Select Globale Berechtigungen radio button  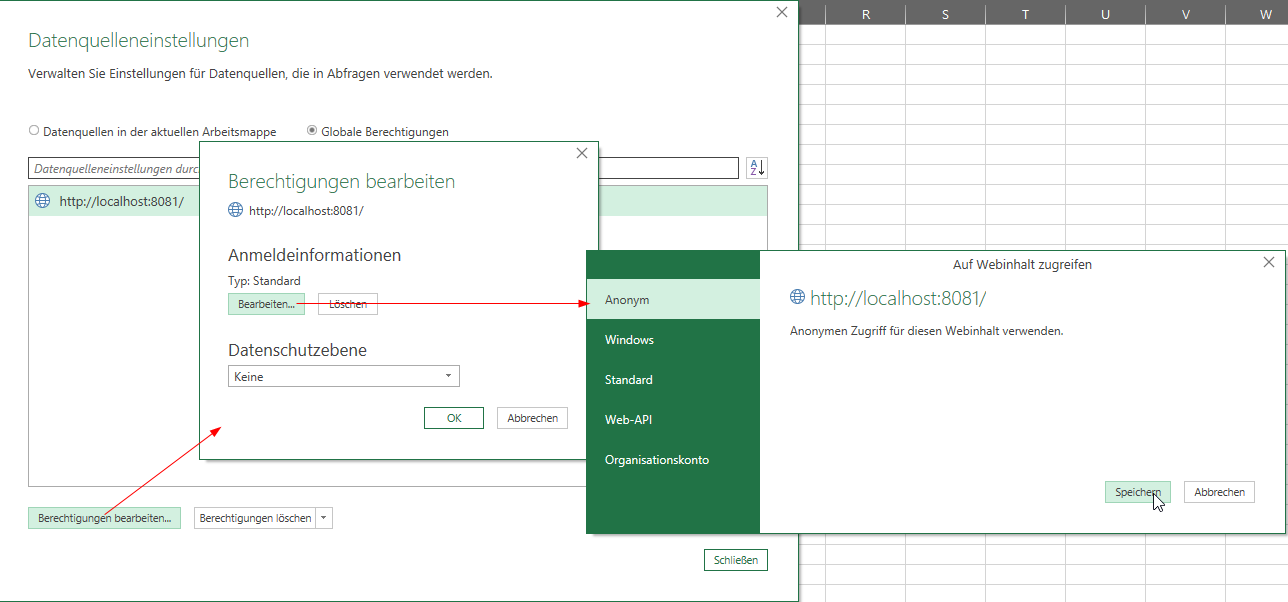(x=312, y=131)
